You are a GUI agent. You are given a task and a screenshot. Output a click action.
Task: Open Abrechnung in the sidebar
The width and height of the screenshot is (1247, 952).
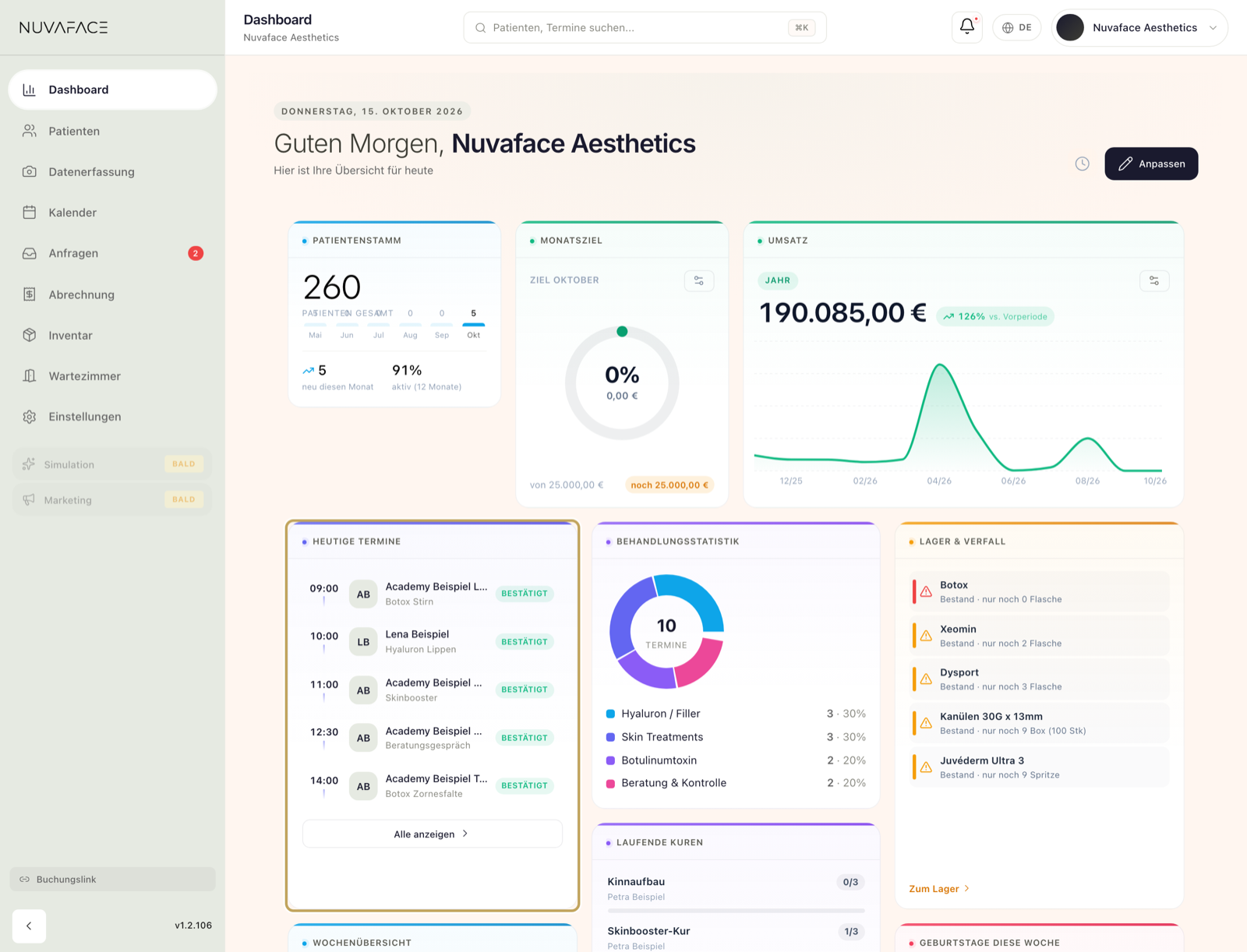point(112,294)
